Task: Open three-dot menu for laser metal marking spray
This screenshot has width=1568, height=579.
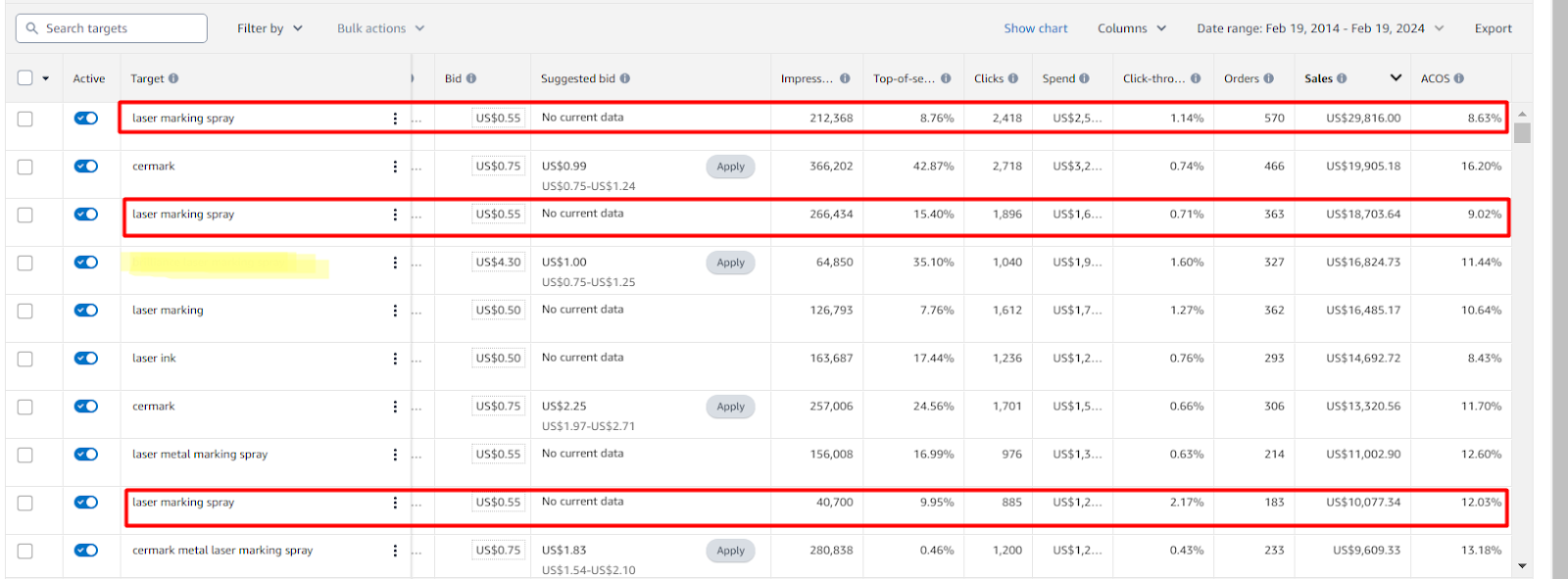Action: 395,455
